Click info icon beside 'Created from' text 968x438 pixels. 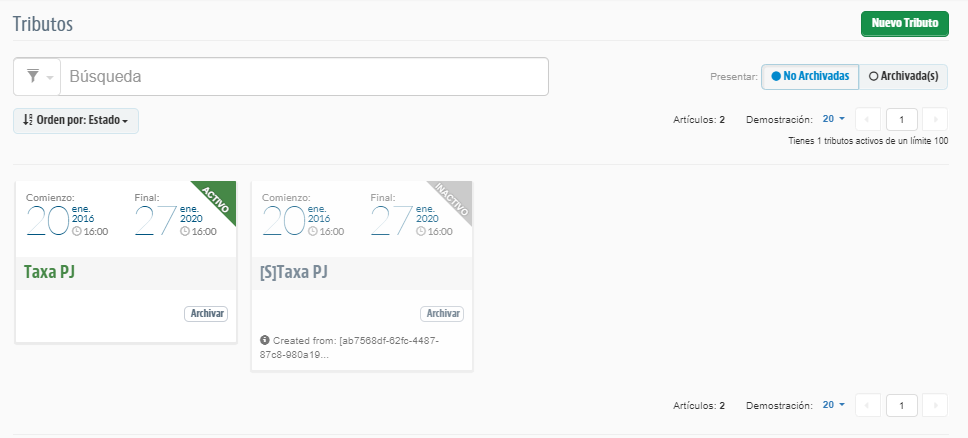[264, 340]
